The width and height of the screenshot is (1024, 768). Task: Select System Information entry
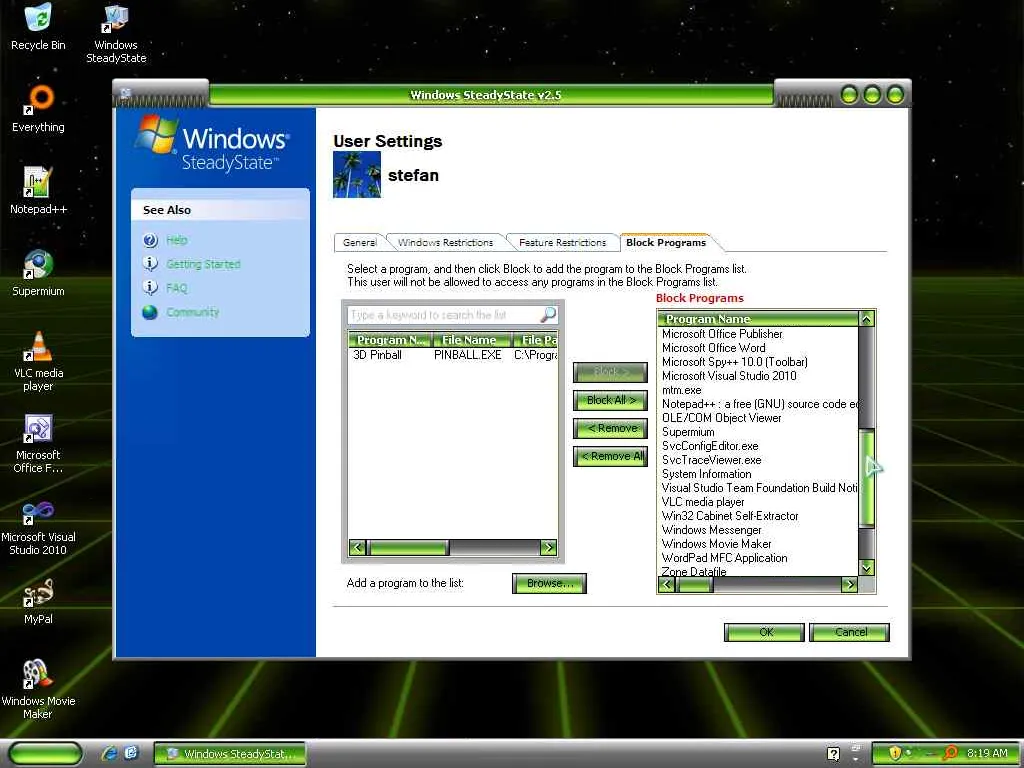click(x=706, y=474)
